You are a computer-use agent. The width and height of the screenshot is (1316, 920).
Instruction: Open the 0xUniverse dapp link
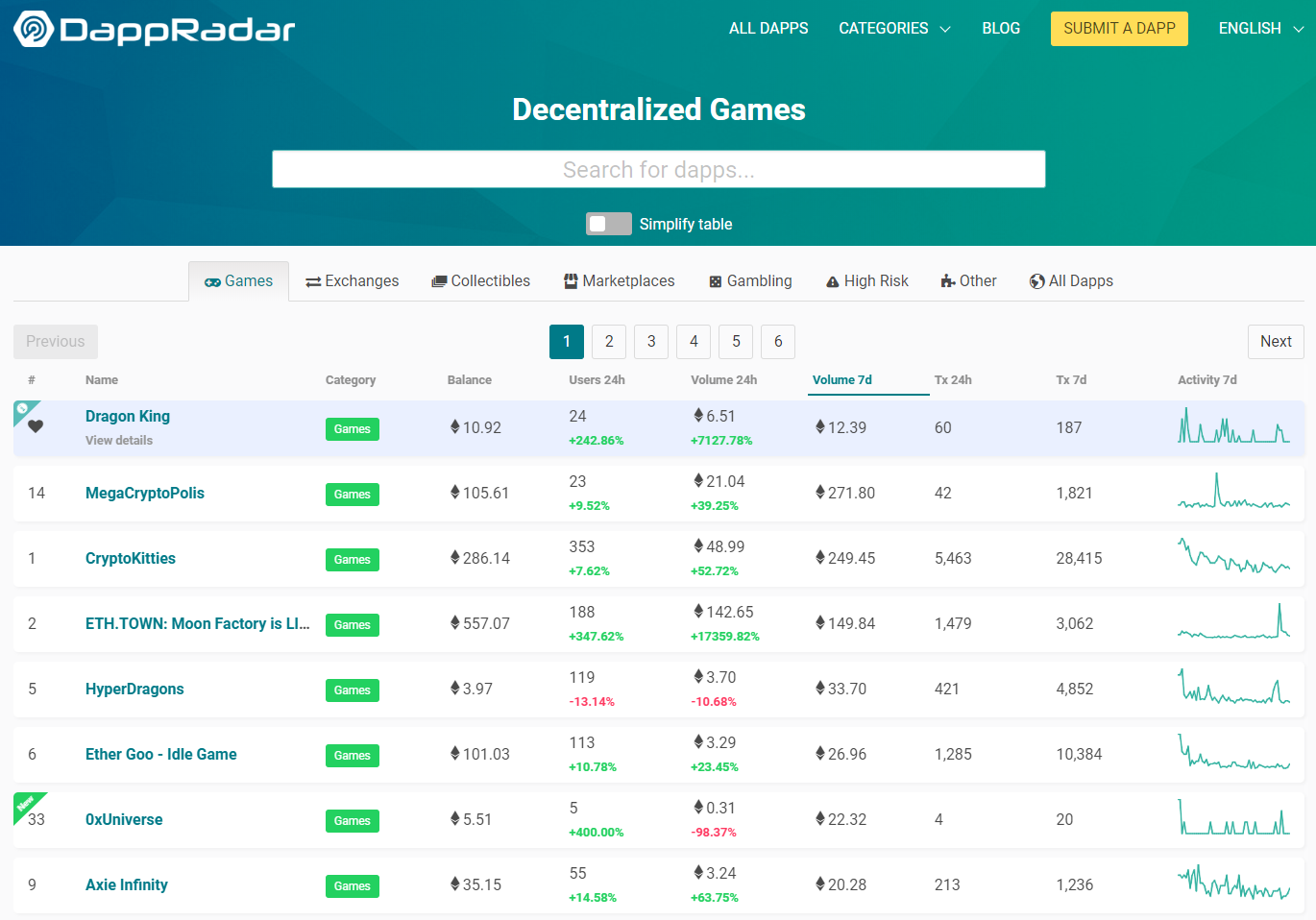[x=124, y=819]
